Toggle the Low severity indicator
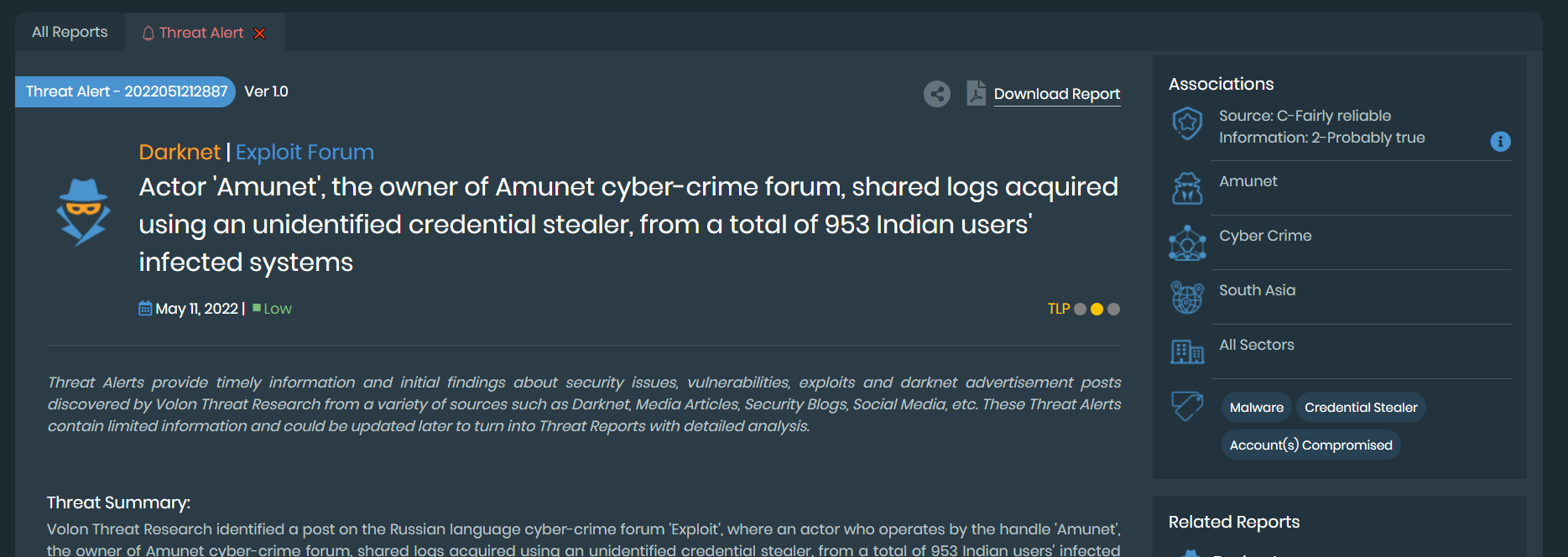Viewport: 1568px width, 557px height. (x=273, y=308)
